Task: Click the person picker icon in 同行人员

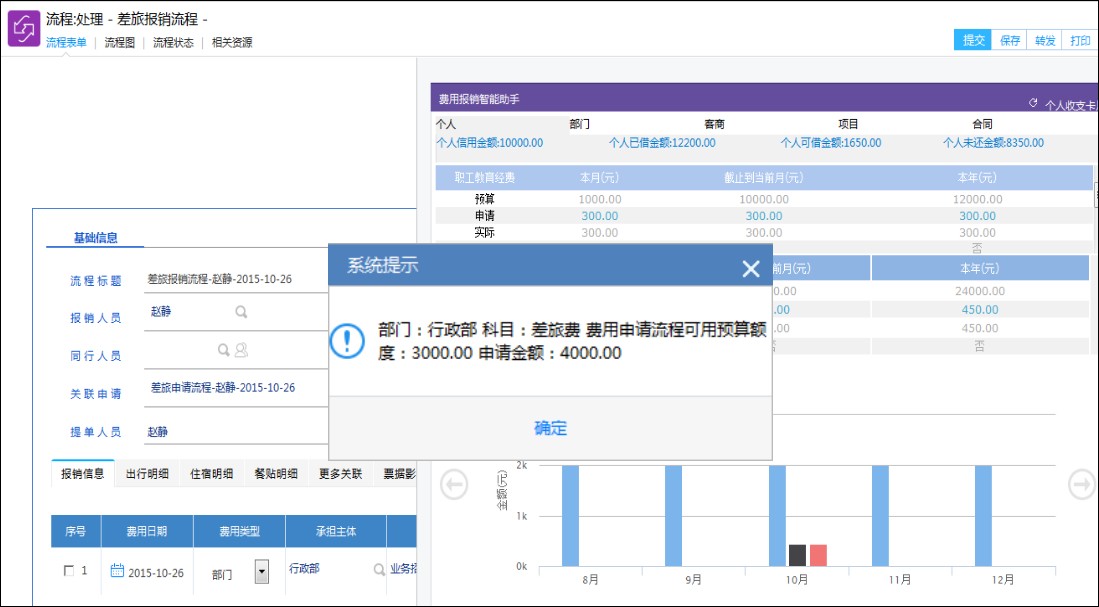Action: point(241,350)
